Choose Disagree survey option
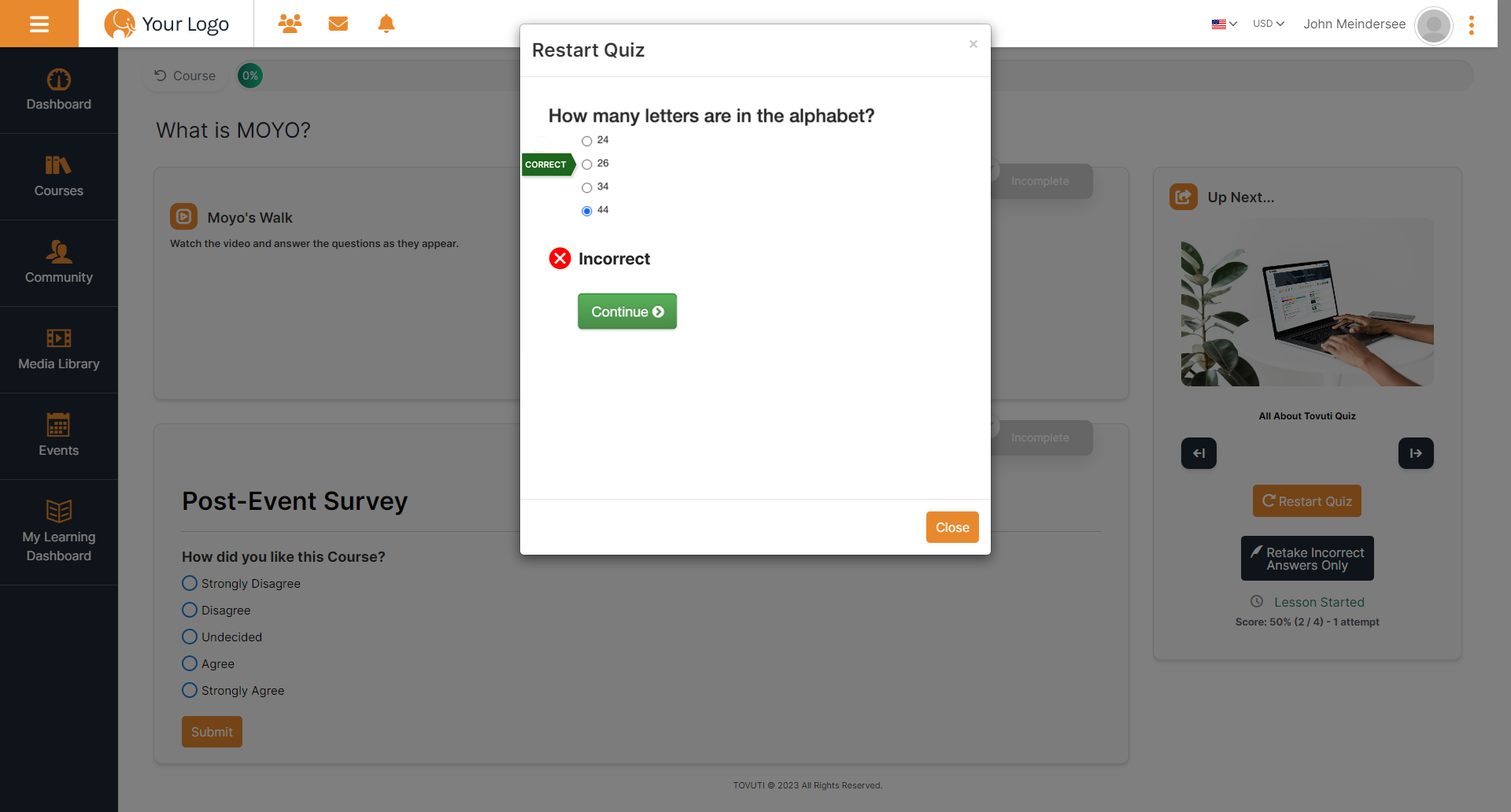This screenshot has width=1511, height=812. click(190, 610)
